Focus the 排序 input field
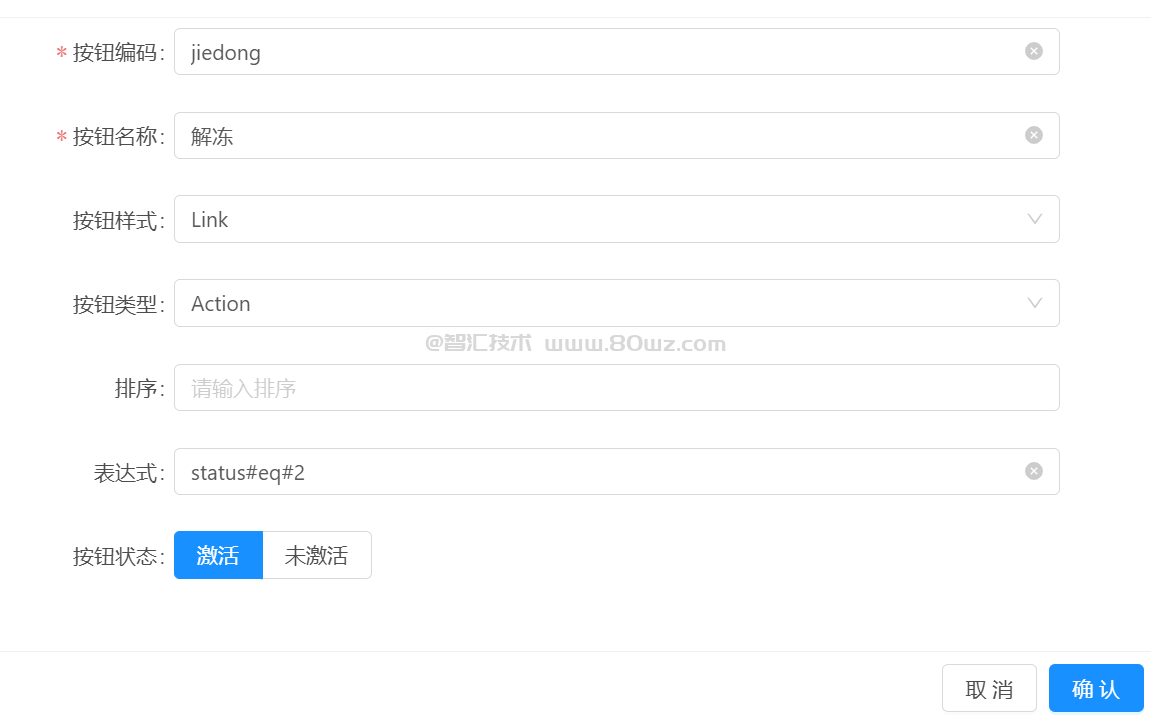 [617, 388]
